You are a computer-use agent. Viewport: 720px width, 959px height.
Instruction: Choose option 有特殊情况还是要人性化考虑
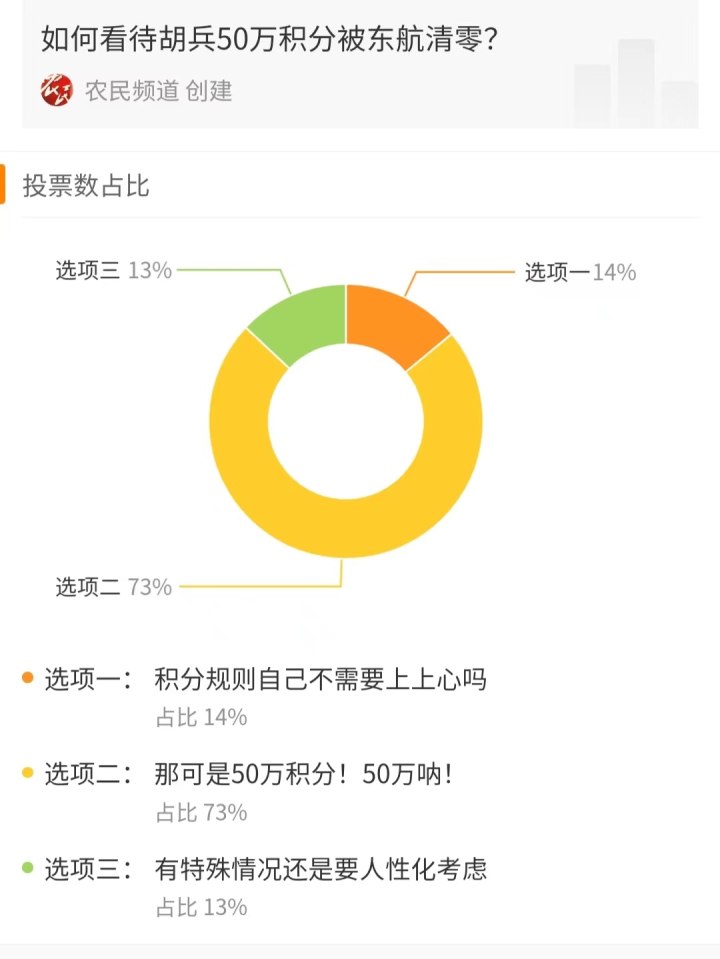pos(320,869)
